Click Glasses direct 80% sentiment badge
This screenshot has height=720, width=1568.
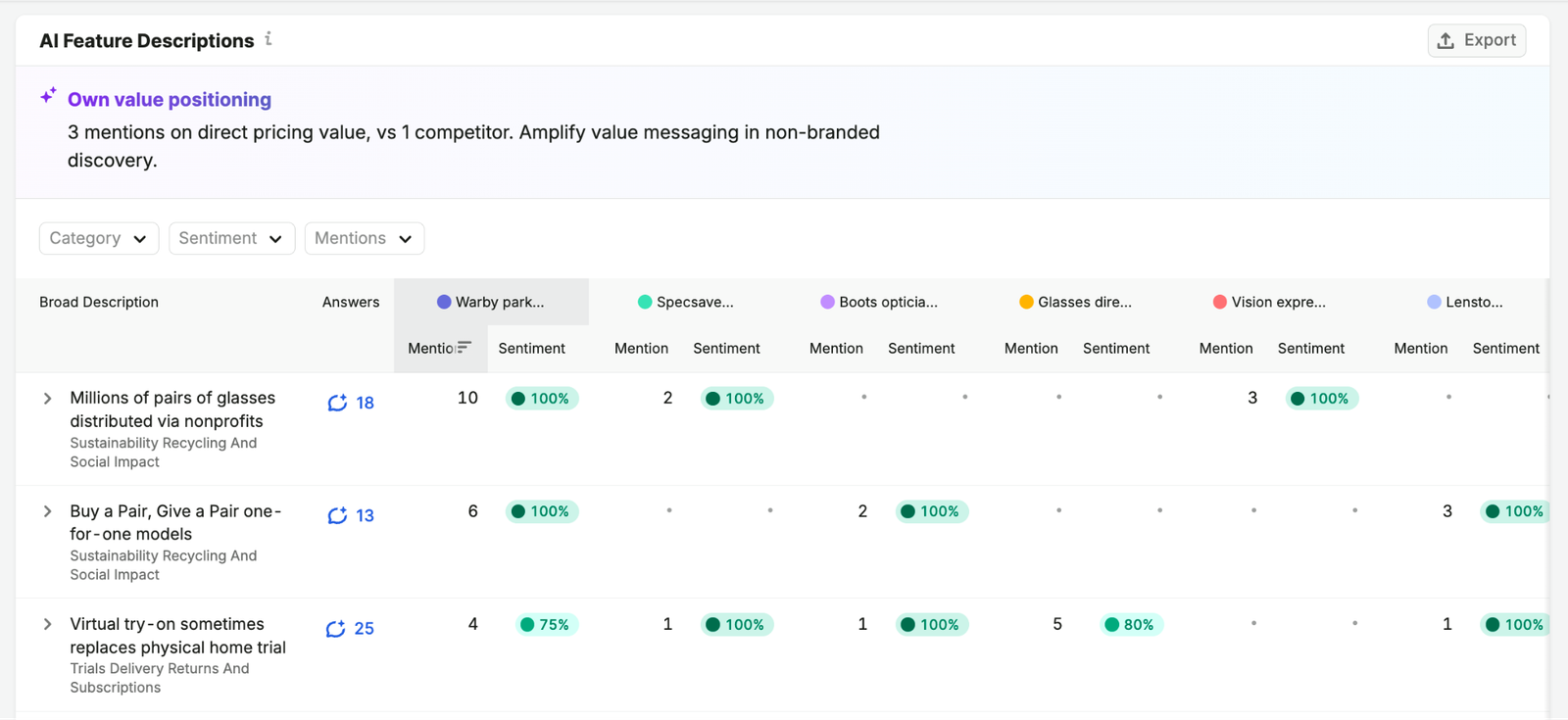pyautogui.click(x=1131, y=625)
